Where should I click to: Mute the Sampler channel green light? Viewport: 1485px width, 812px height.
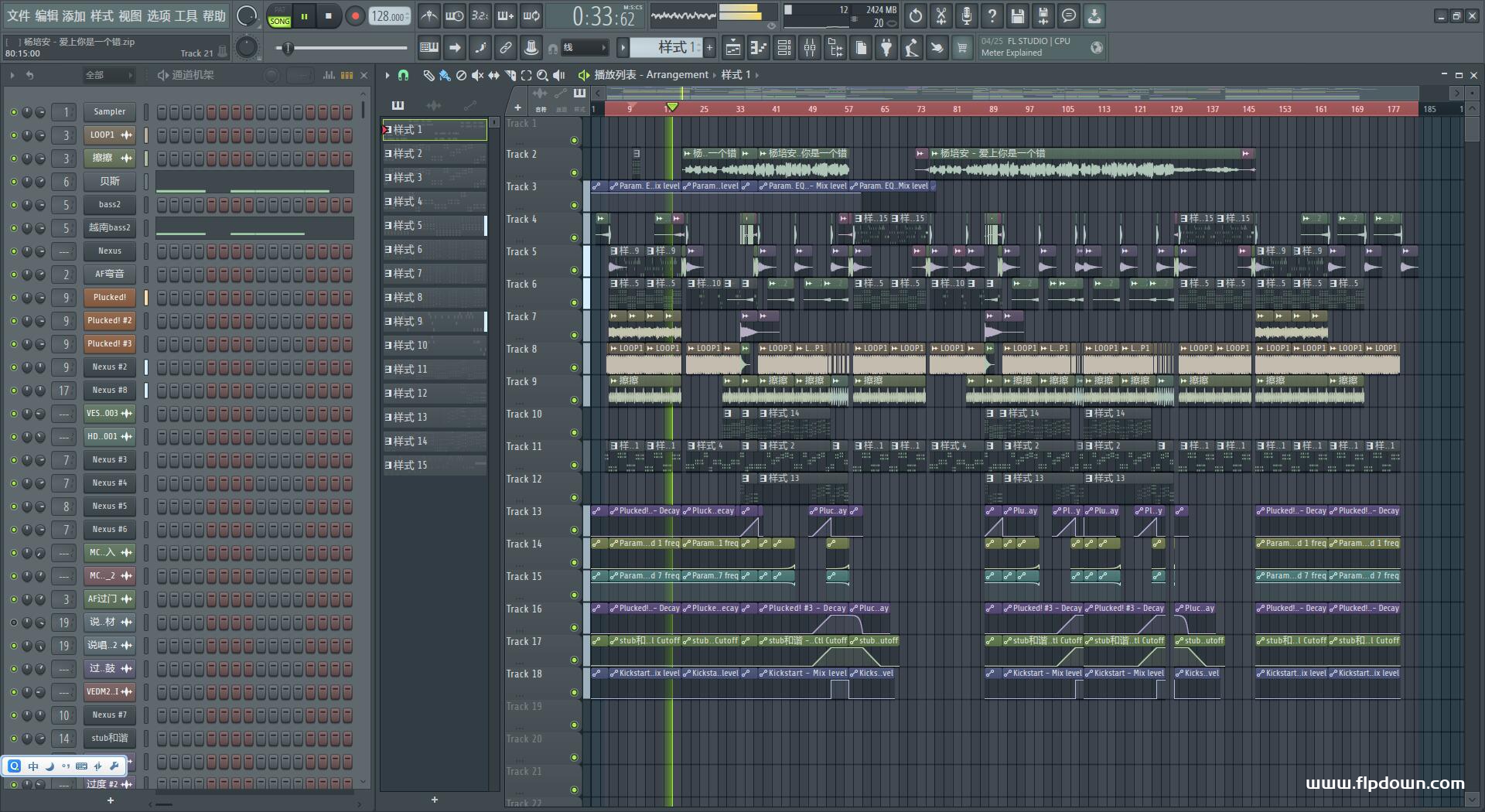(13, 112)
